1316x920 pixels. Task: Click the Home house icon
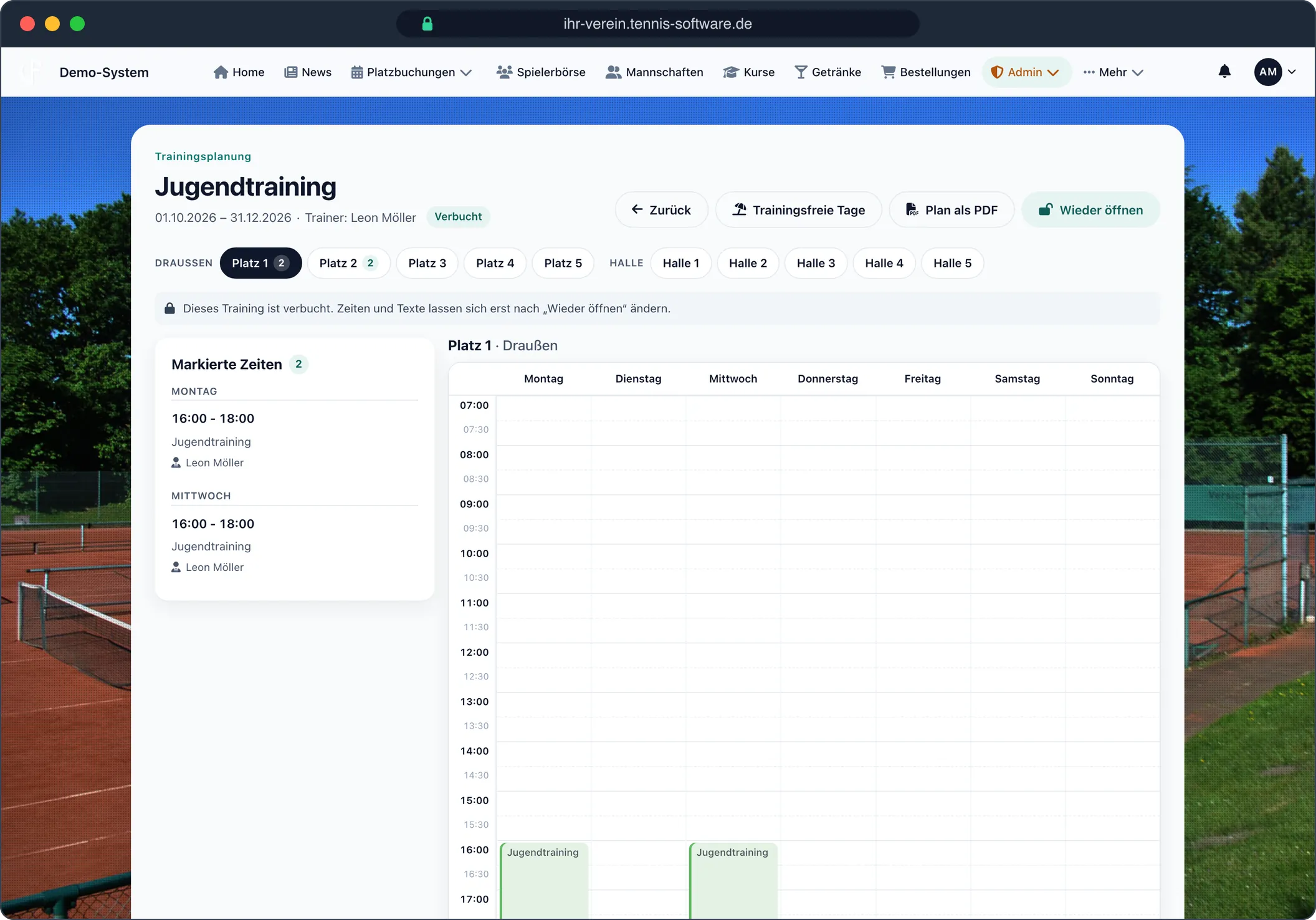pos(221,72)
